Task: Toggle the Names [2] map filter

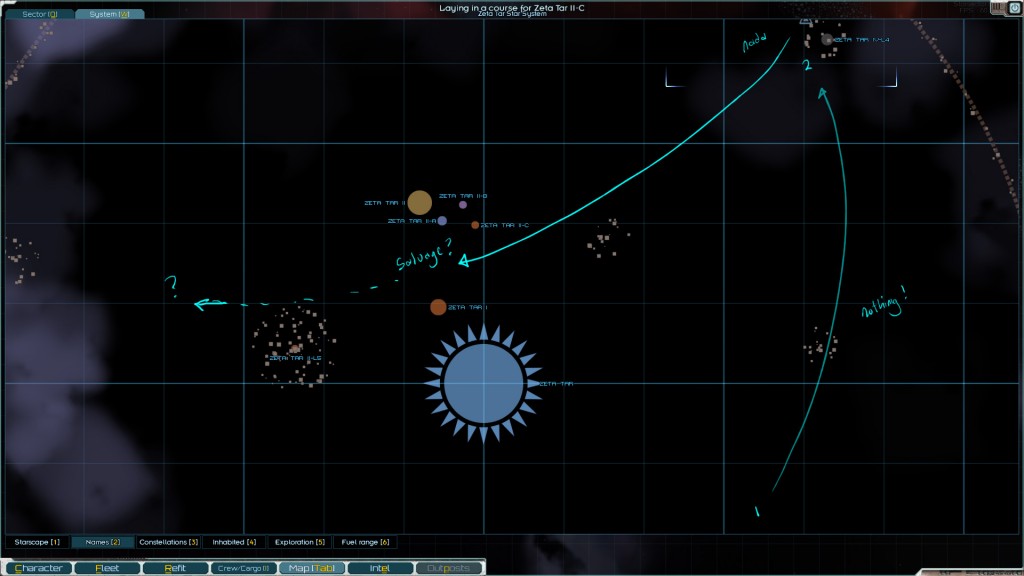Action: tap(103, 542)
